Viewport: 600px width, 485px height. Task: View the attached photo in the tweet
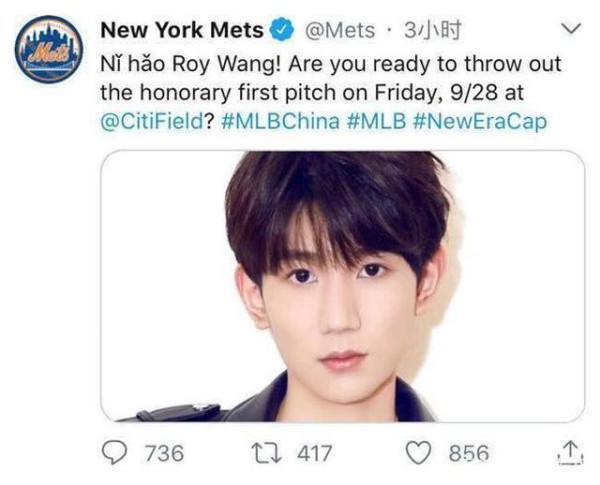click(342, 286)
